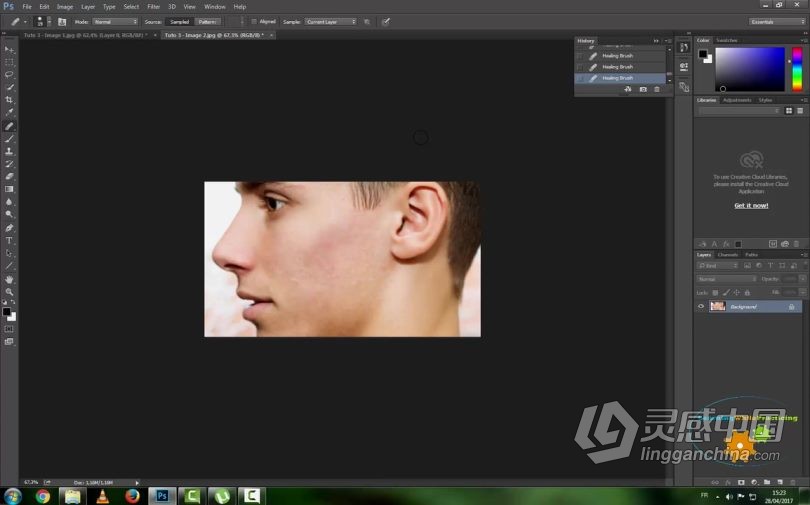
Task: Toggle lock transparent pixels in Layers panel
Action: (715, 293)
